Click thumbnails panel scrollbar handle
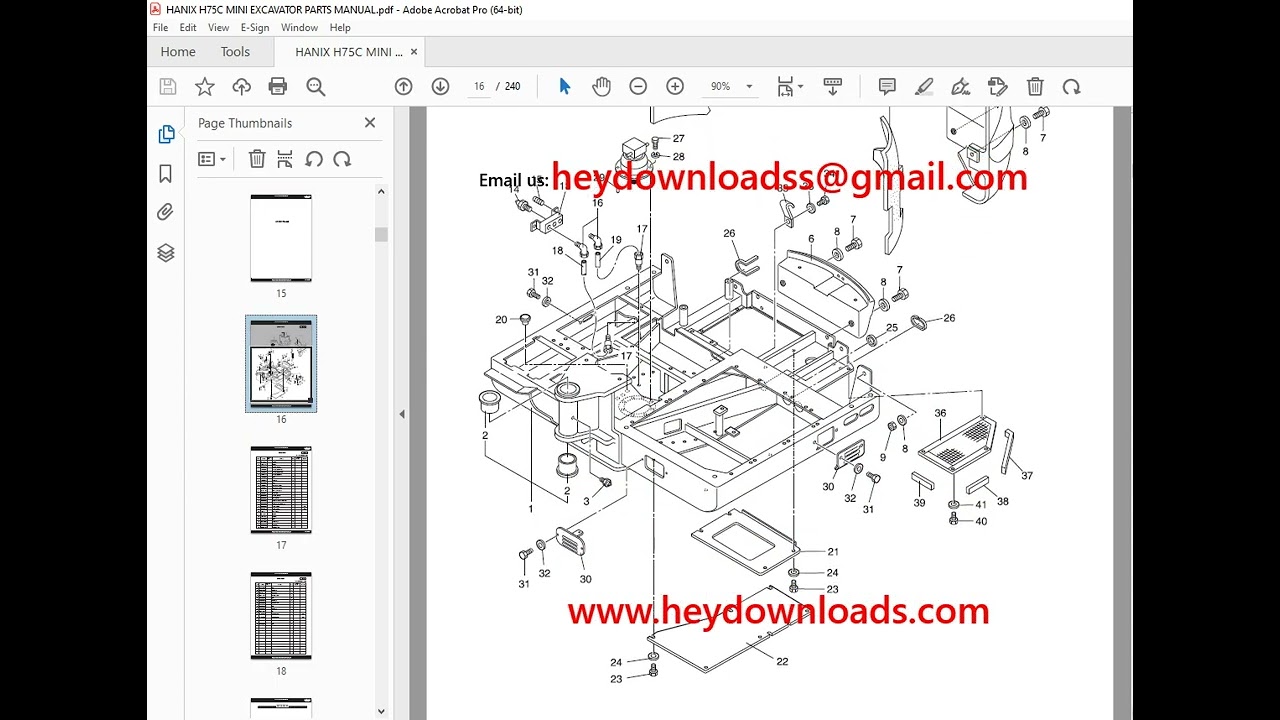 coord(381,234)
